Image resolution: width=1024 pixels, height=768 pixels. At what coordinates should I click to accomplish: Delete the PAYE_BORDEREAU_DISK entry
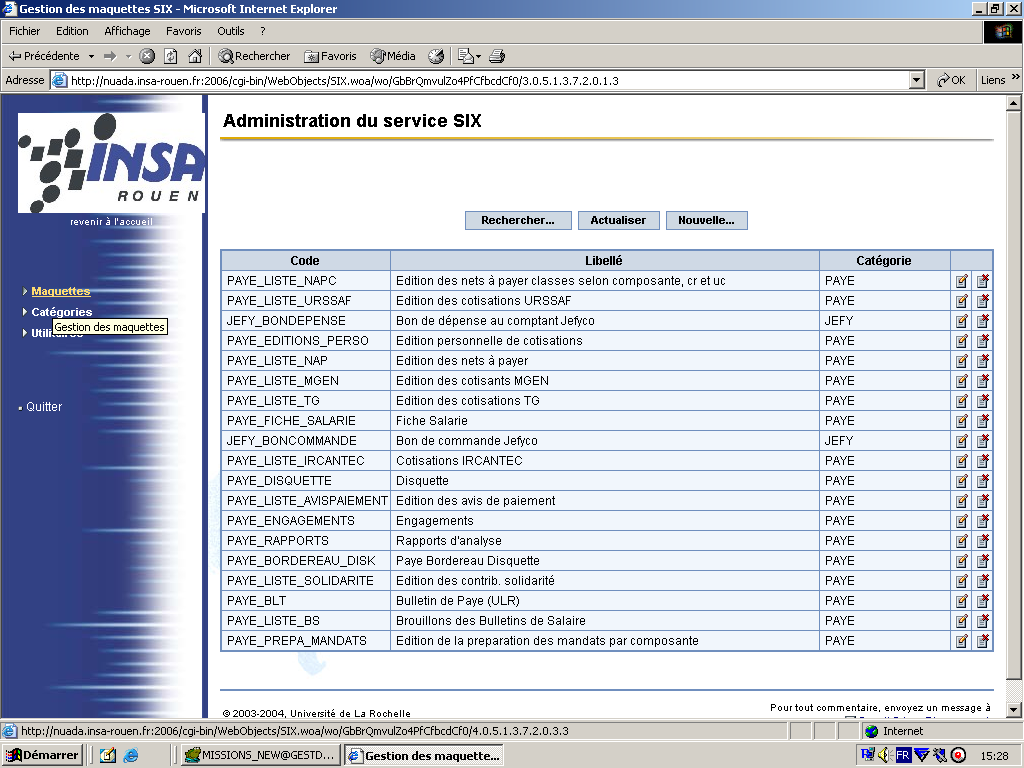click(983, 561)
